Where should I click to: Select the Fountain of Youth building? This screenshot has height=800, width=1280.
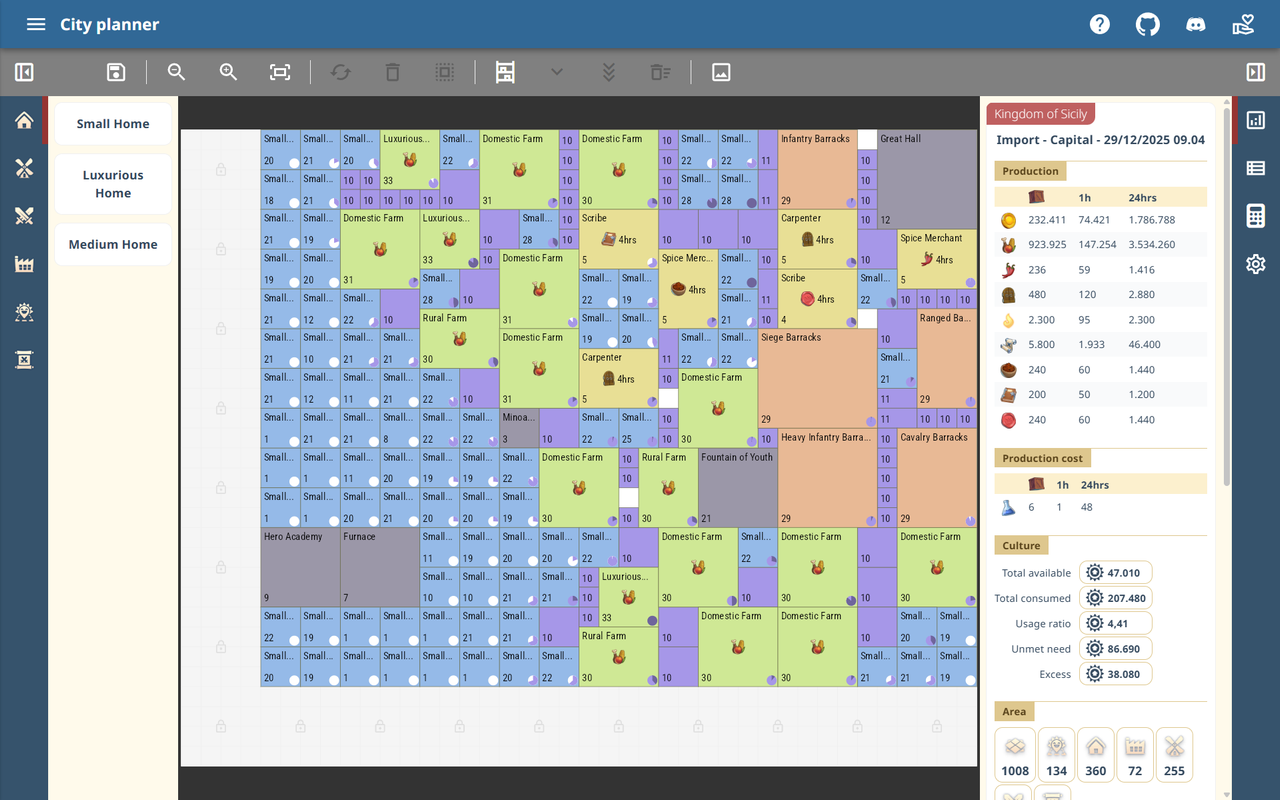(738, 488)
